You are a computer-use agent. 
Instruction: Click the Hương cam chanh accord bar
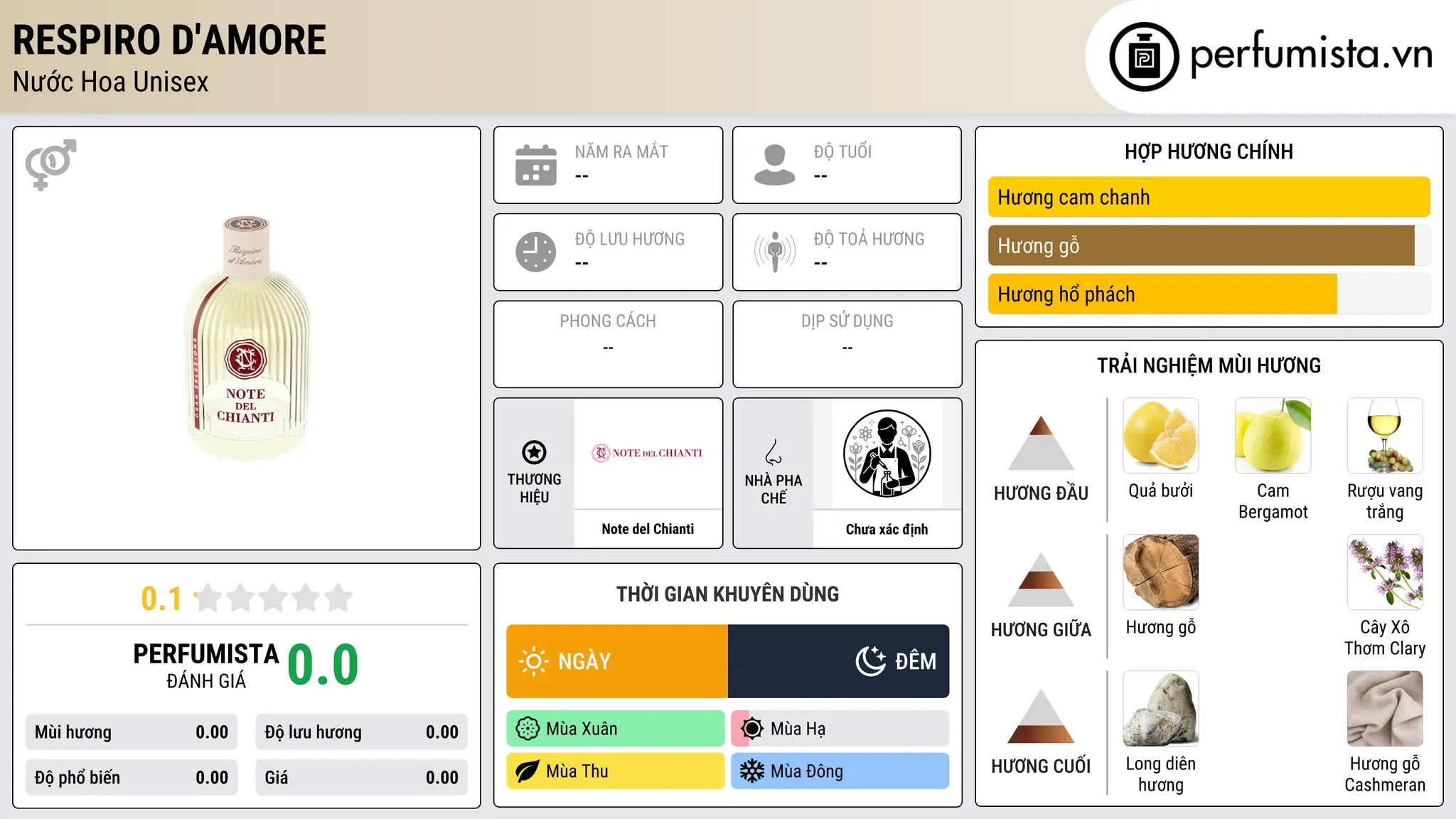pyautogui.click(x=1209, y=197)
